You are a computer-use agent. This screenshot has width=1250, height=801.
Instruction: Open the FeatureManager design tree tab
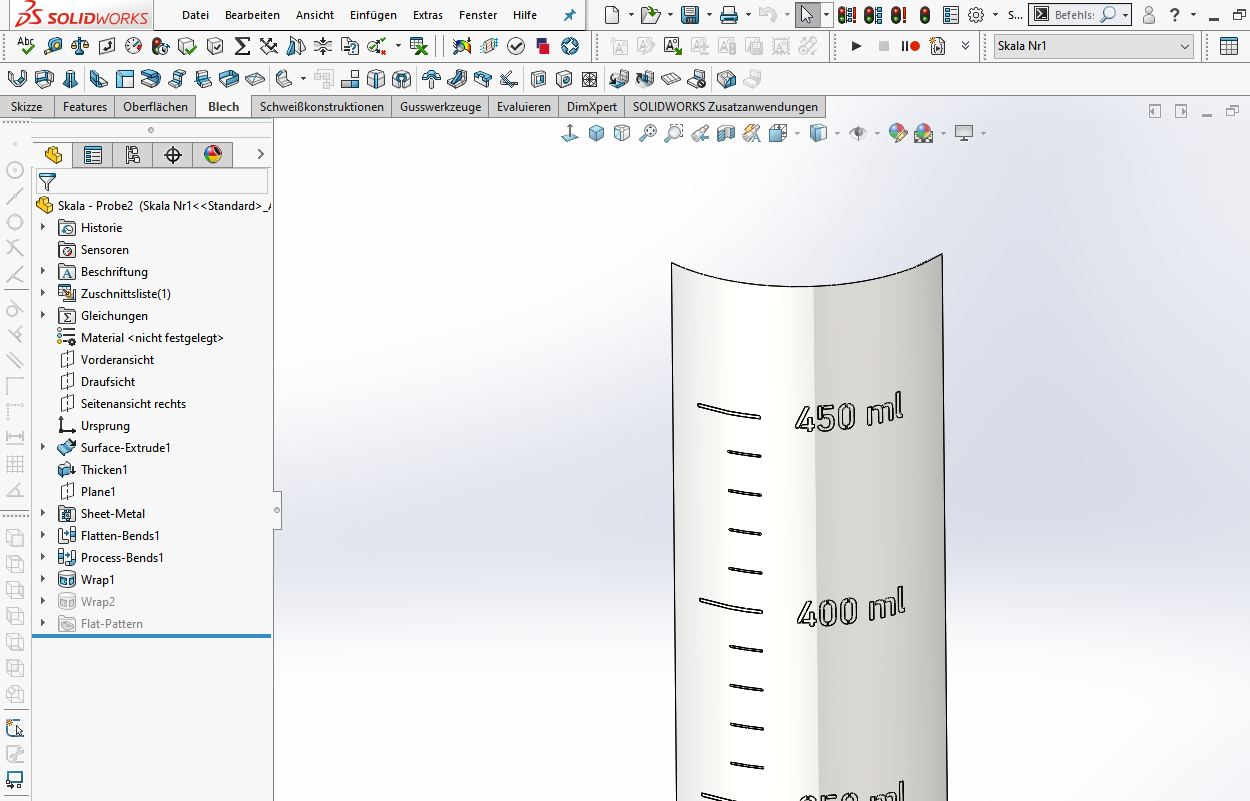(x=53, y=154)
